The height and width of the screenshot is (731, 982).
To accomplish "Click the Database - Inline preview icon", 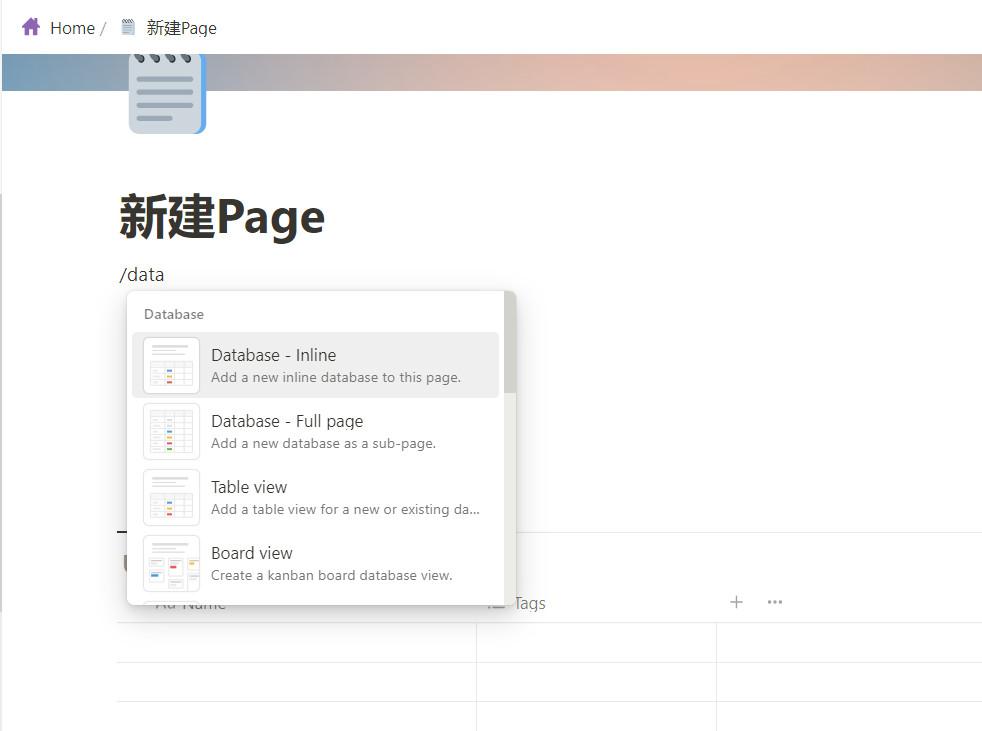I will tap(171, 365).
